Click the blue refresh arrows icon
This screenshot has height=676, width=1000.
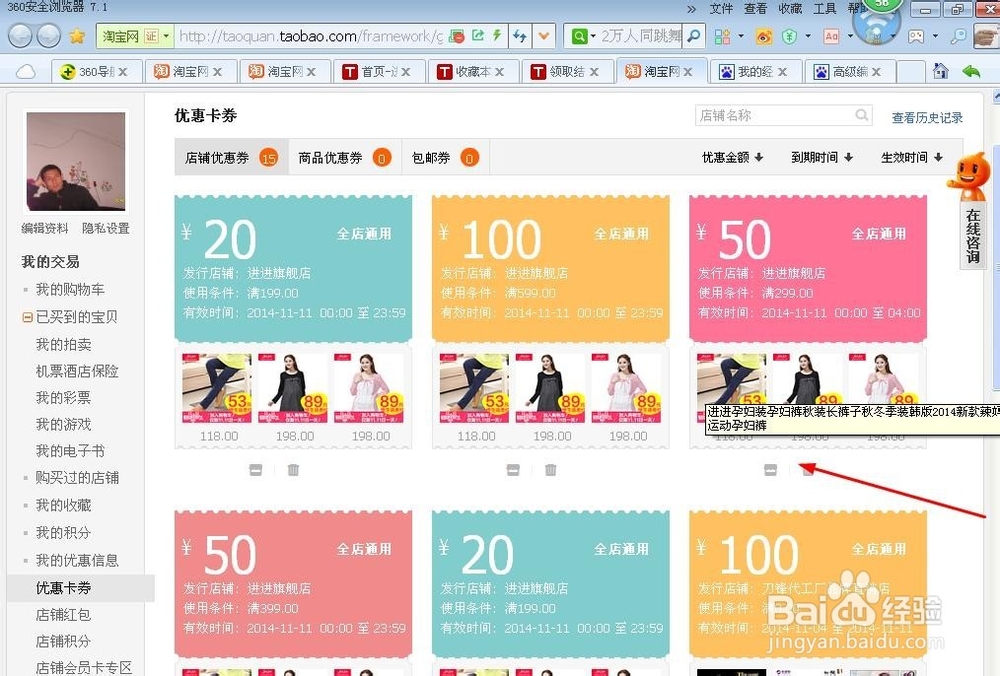tap(520, 36)
